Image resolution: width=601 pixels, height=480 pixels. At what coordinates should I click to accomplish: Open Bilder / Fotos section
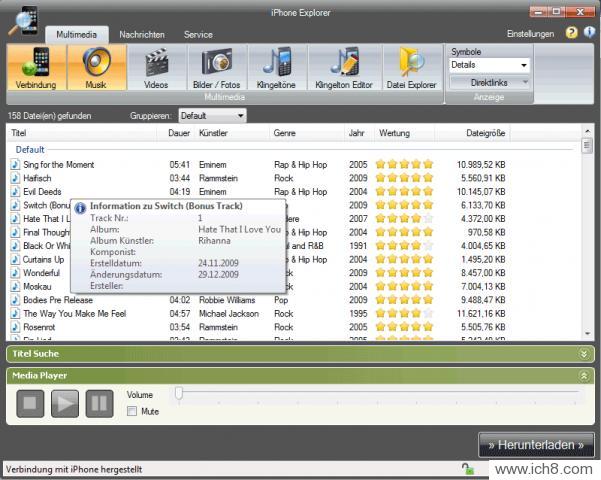pos(217,67)
